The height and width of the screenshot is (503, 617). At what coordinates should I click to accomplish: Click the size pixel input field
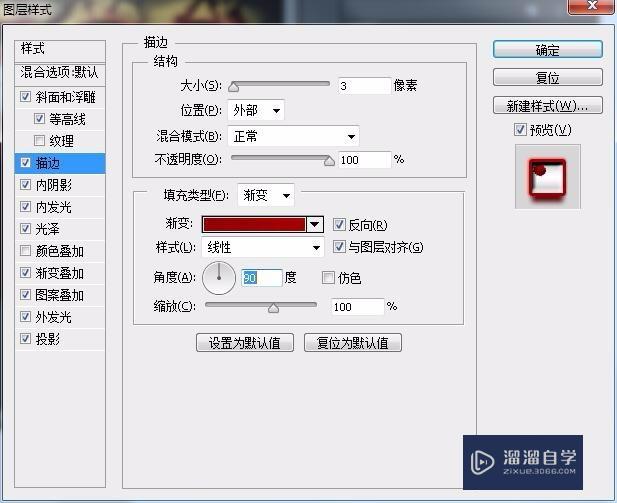pos(364,86)
